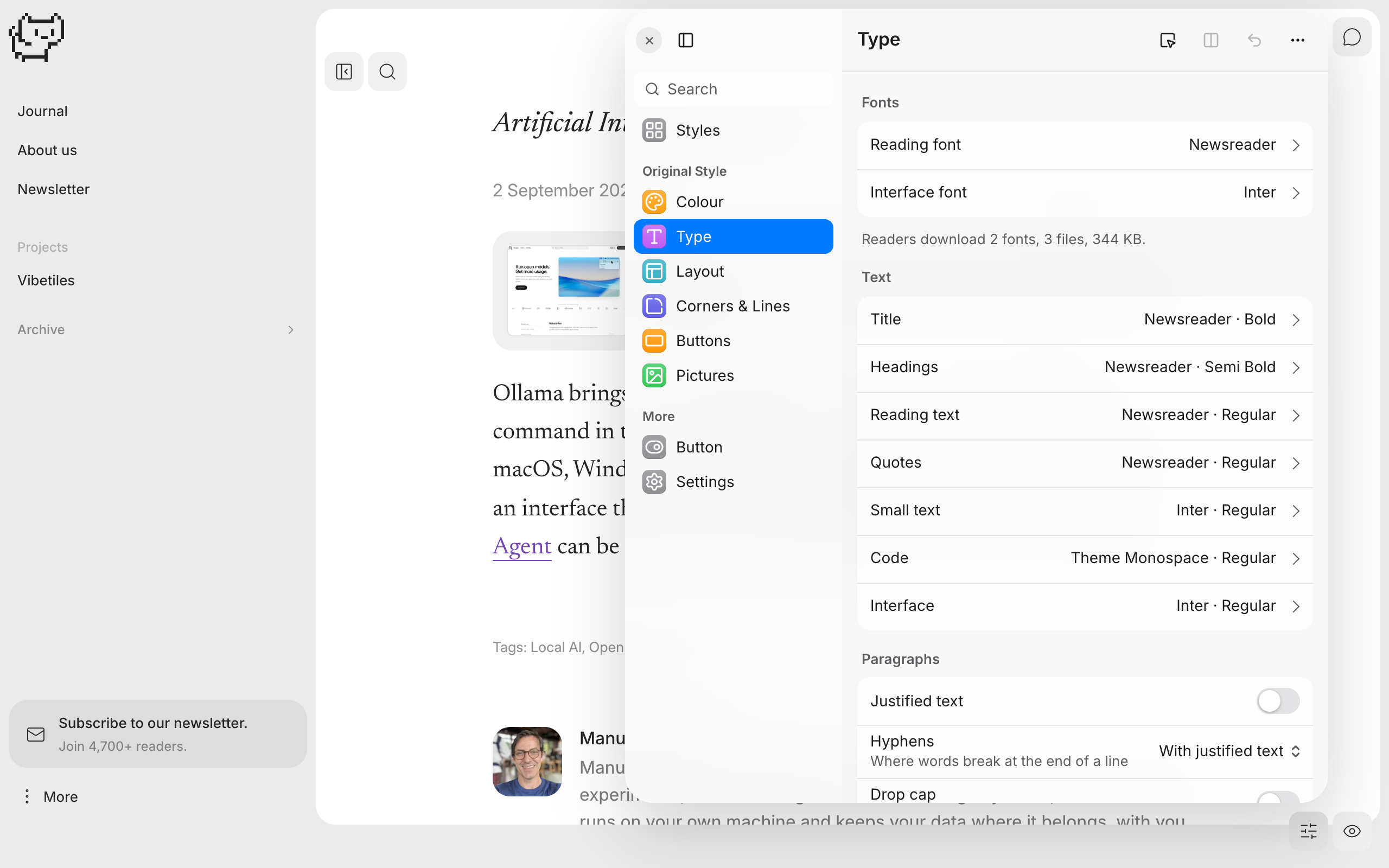Undo the last change arrow icon
This screenshot has width=1389, height=868.
(x=1254, y=40)
